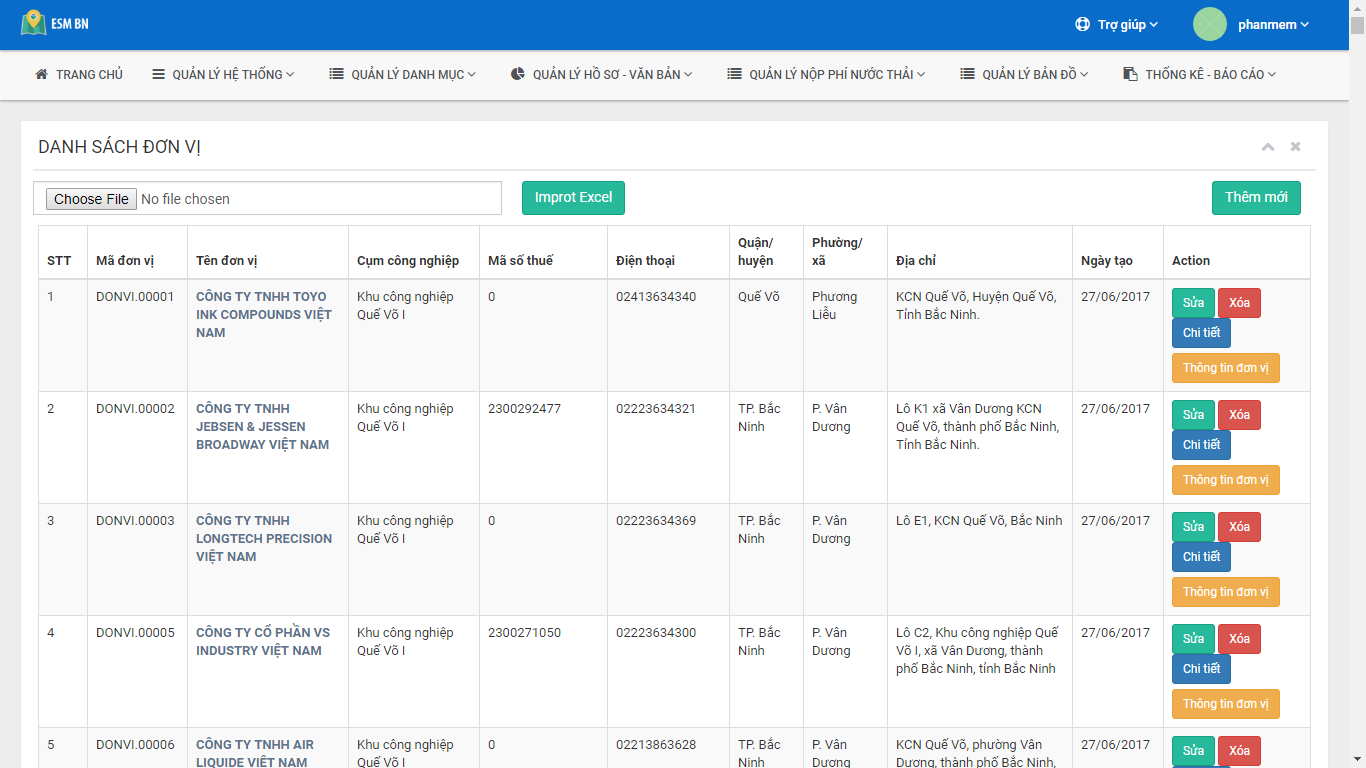
Task: Click Sửa for DONVI.00005
Action: point(1193,639)
